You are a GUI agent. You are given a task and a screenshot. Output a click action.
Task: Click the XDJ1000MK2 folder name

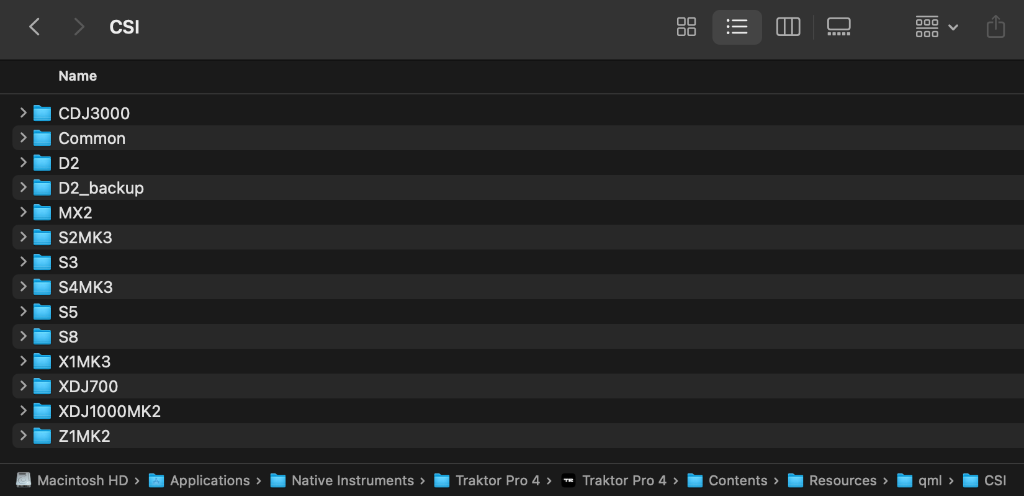point(110,411)
